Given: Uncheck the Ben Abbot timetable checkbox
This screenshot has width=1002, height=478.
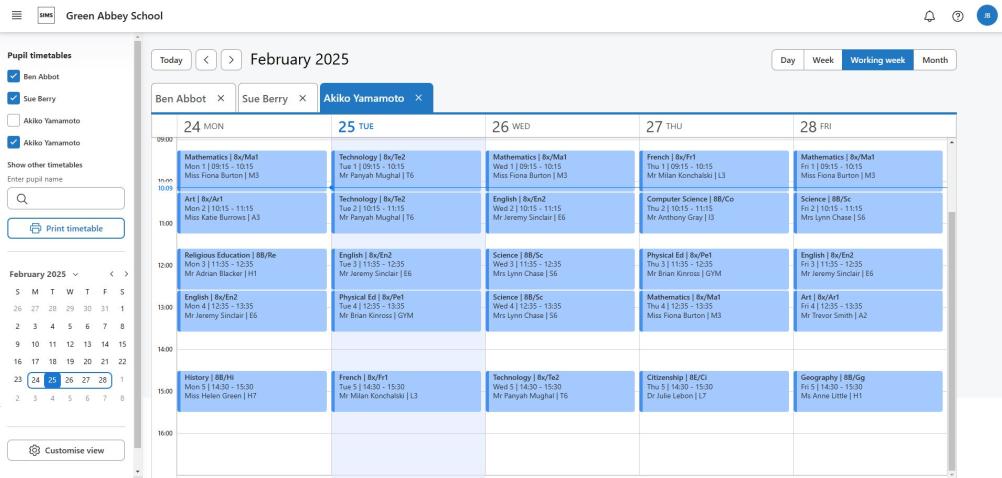Looking at the screenshot, I should tap(13, 75).
